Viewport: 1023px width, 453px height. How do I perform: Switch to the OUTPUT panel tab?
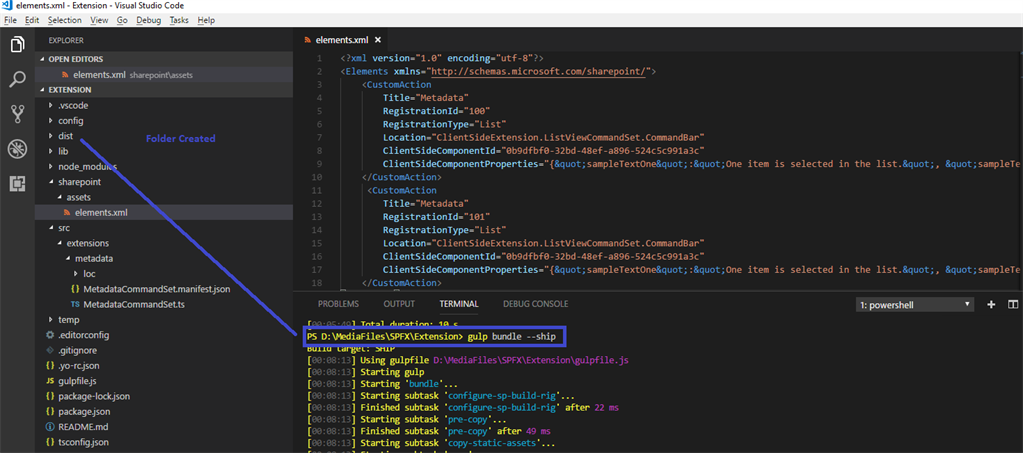(x=399, y=304)
